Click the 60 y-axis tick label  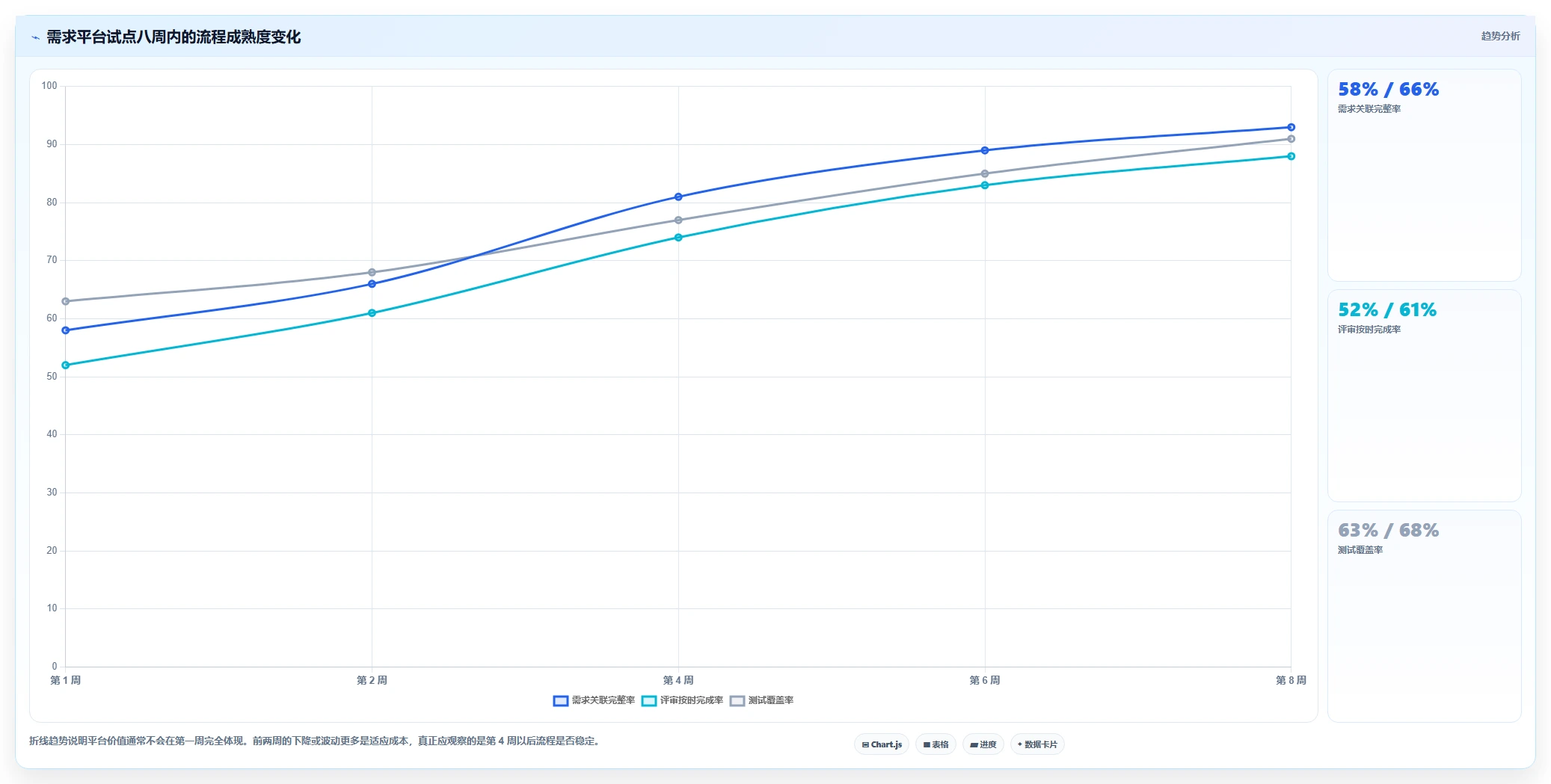52,318
